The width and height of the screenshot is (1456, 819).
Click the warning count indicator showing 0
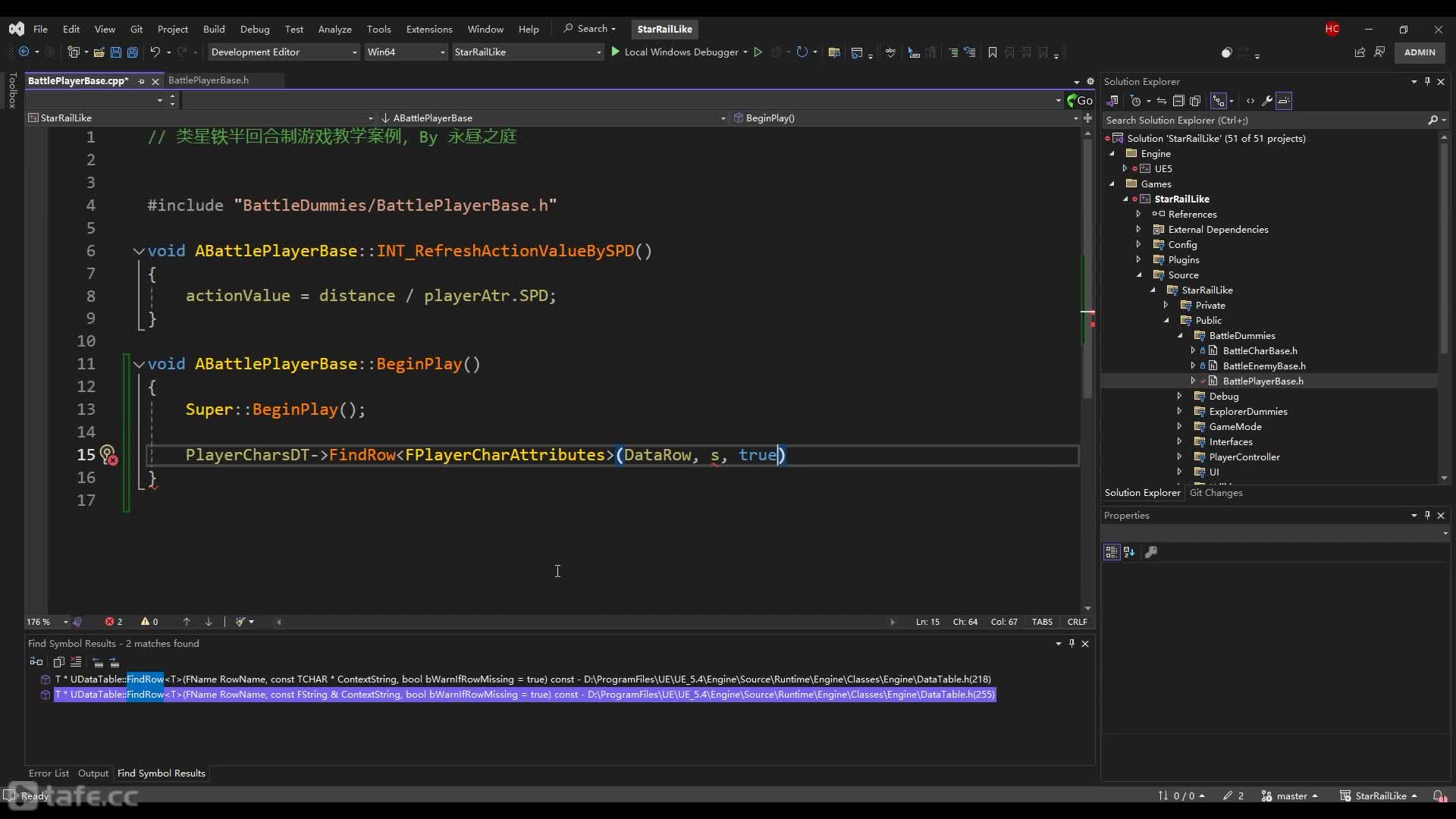click(149, 622)
